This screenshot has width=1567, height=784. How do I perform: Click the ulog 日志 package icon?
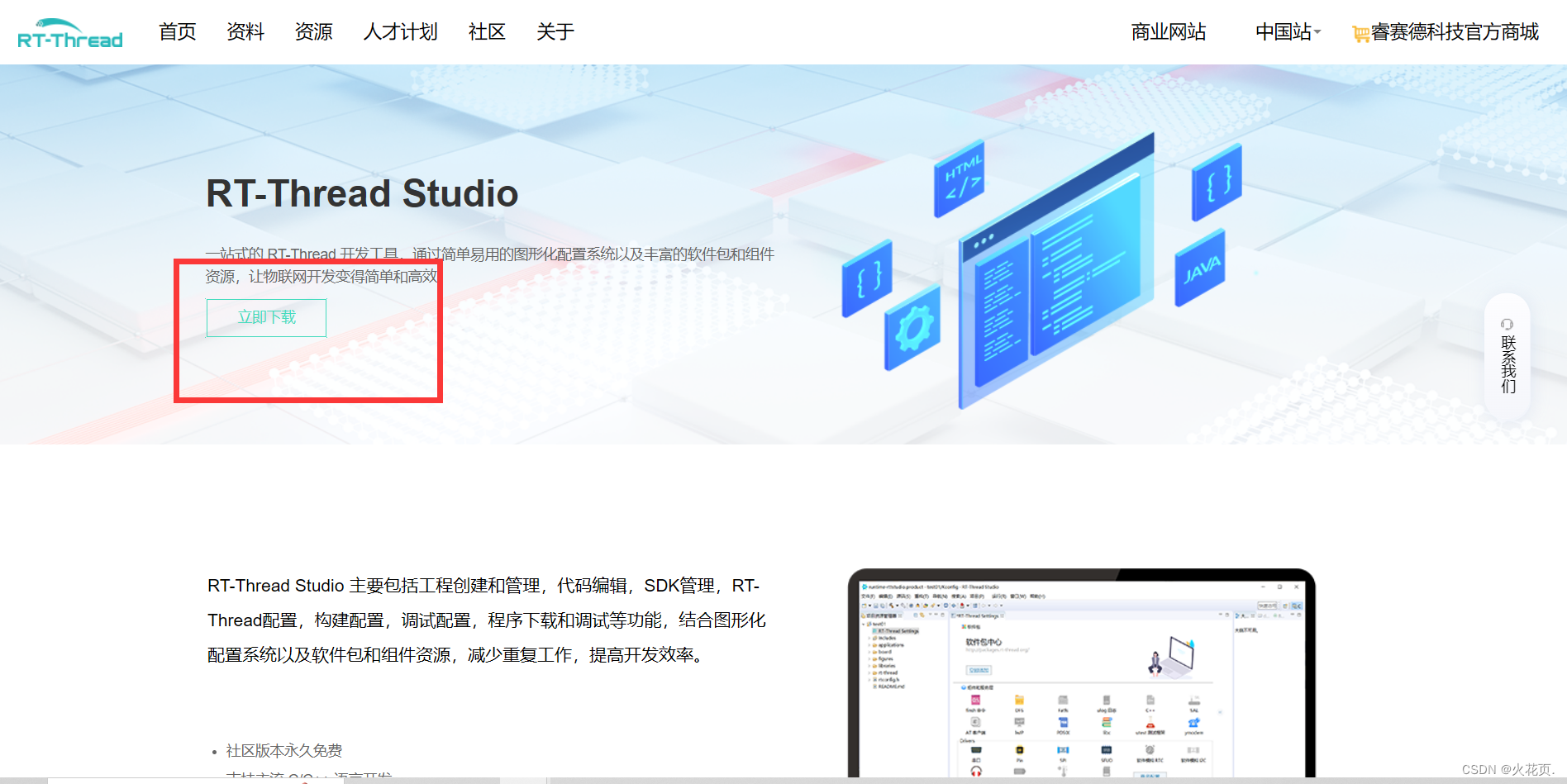point(1107,701)
